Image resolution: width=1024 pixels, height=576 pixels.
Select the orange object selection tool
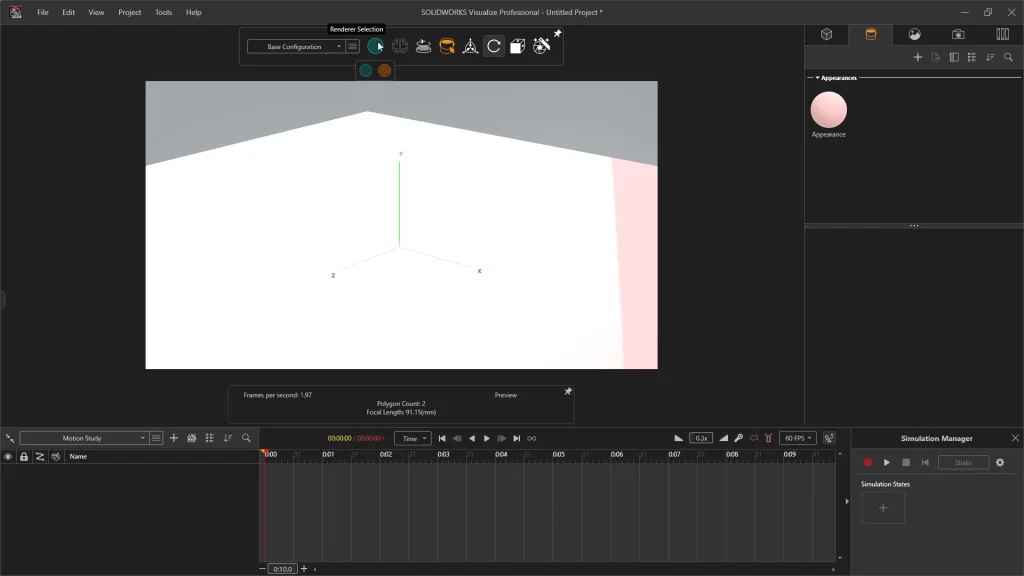point(447,46)
